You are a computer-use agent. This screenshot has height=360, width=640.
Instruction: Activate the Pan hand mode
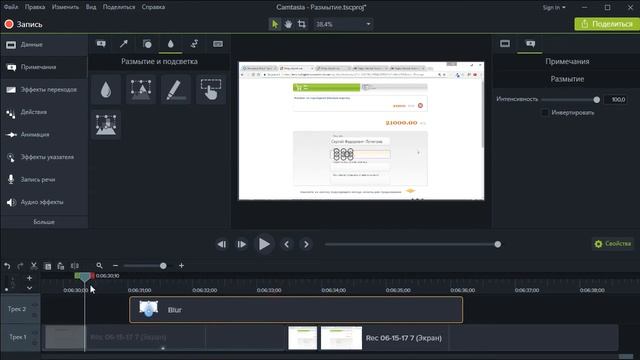288,24
